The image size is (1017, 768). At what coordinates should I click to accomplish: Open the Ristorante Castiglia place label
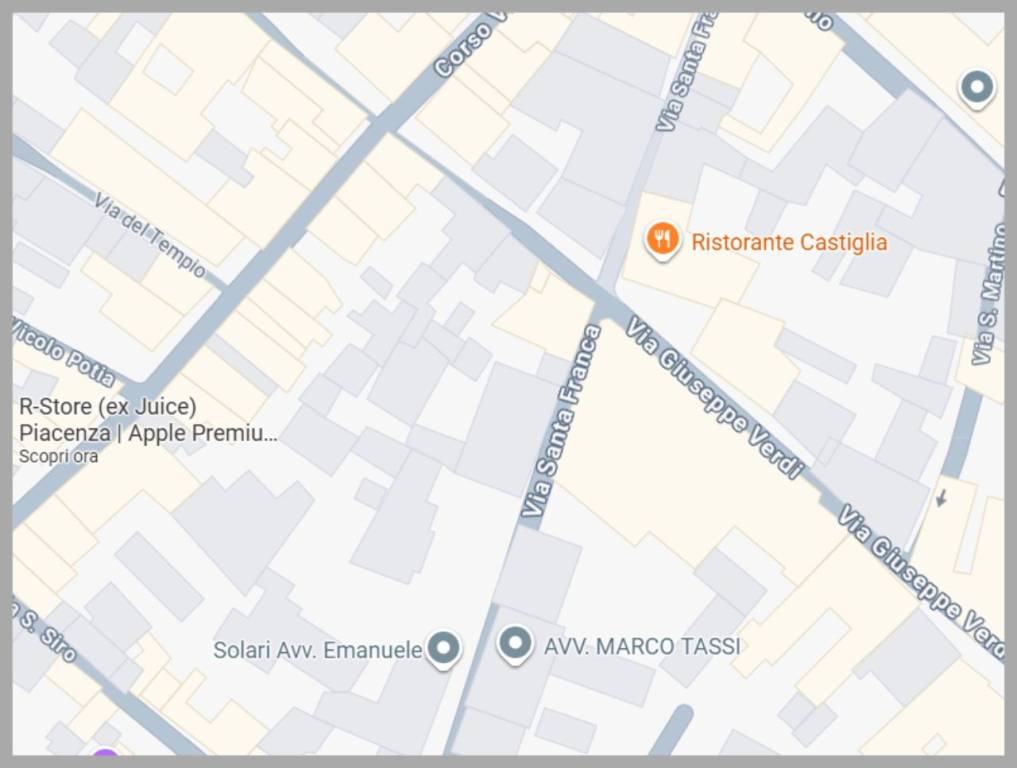pos(789,242)
